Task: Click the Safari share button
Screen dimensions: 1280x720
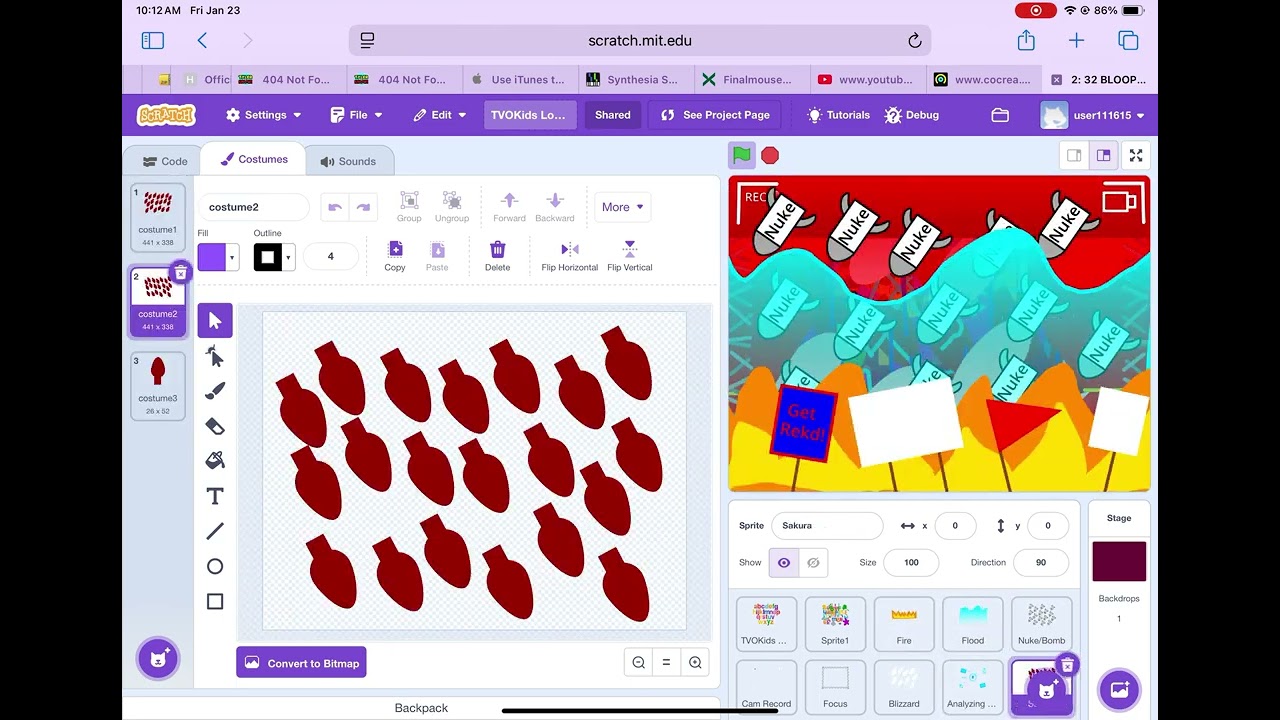Action: coord(1026,40)
